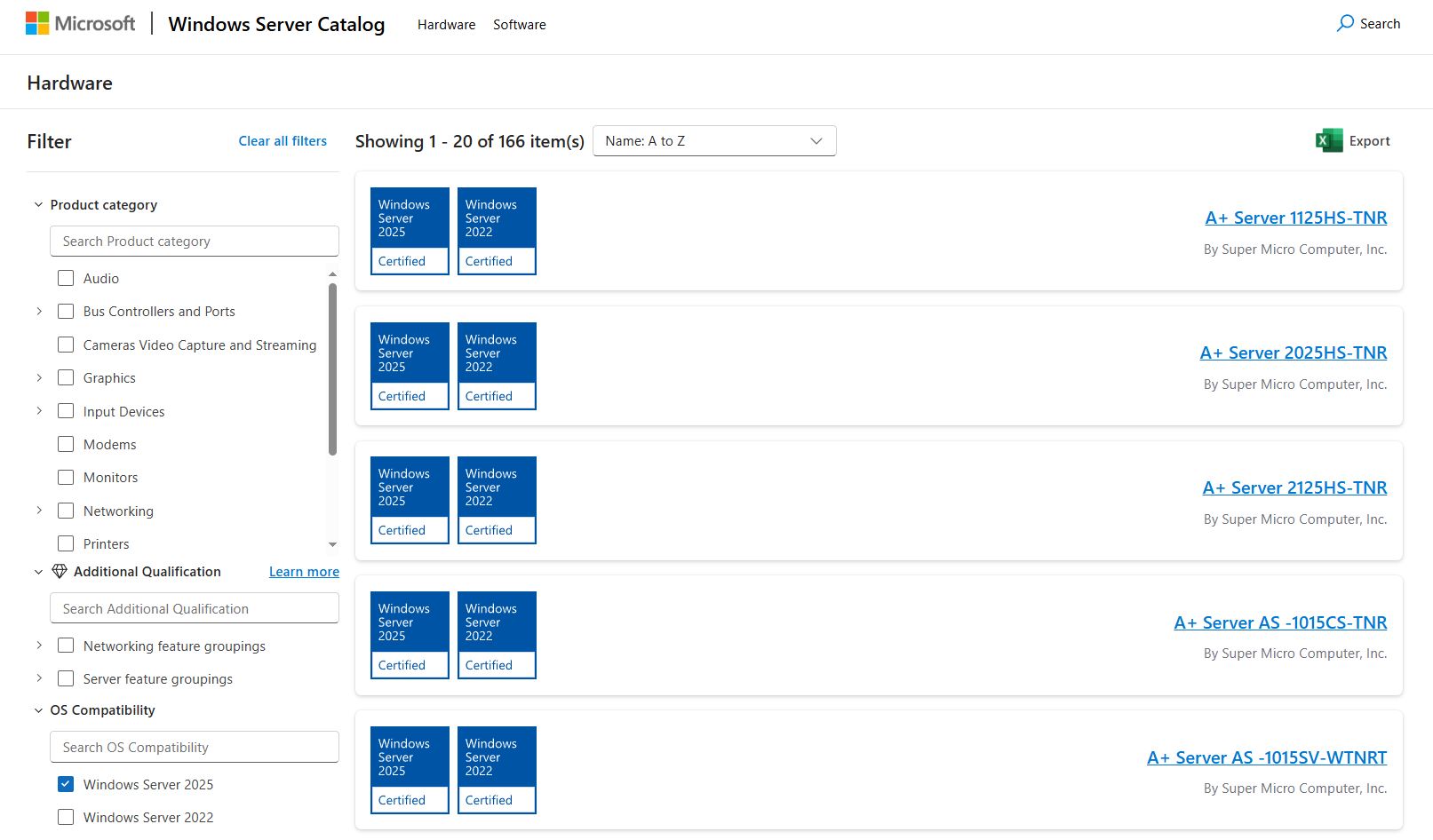Open A+ Server 2025HS-TNR link
The width and height of the screenshot is (1433, 840).
1294,353
